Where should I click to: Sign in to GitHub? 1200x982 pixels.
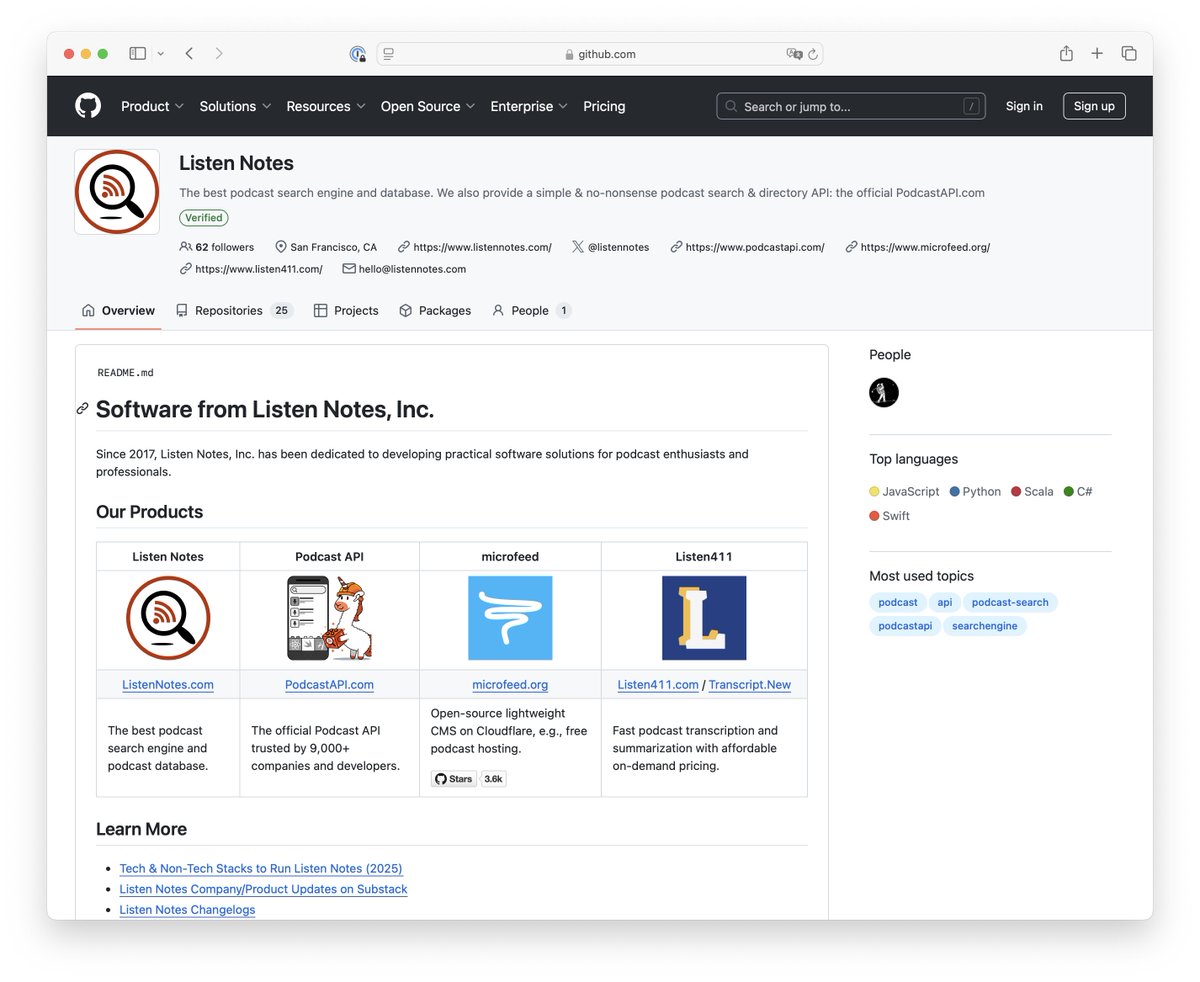tap(1024, 106)
